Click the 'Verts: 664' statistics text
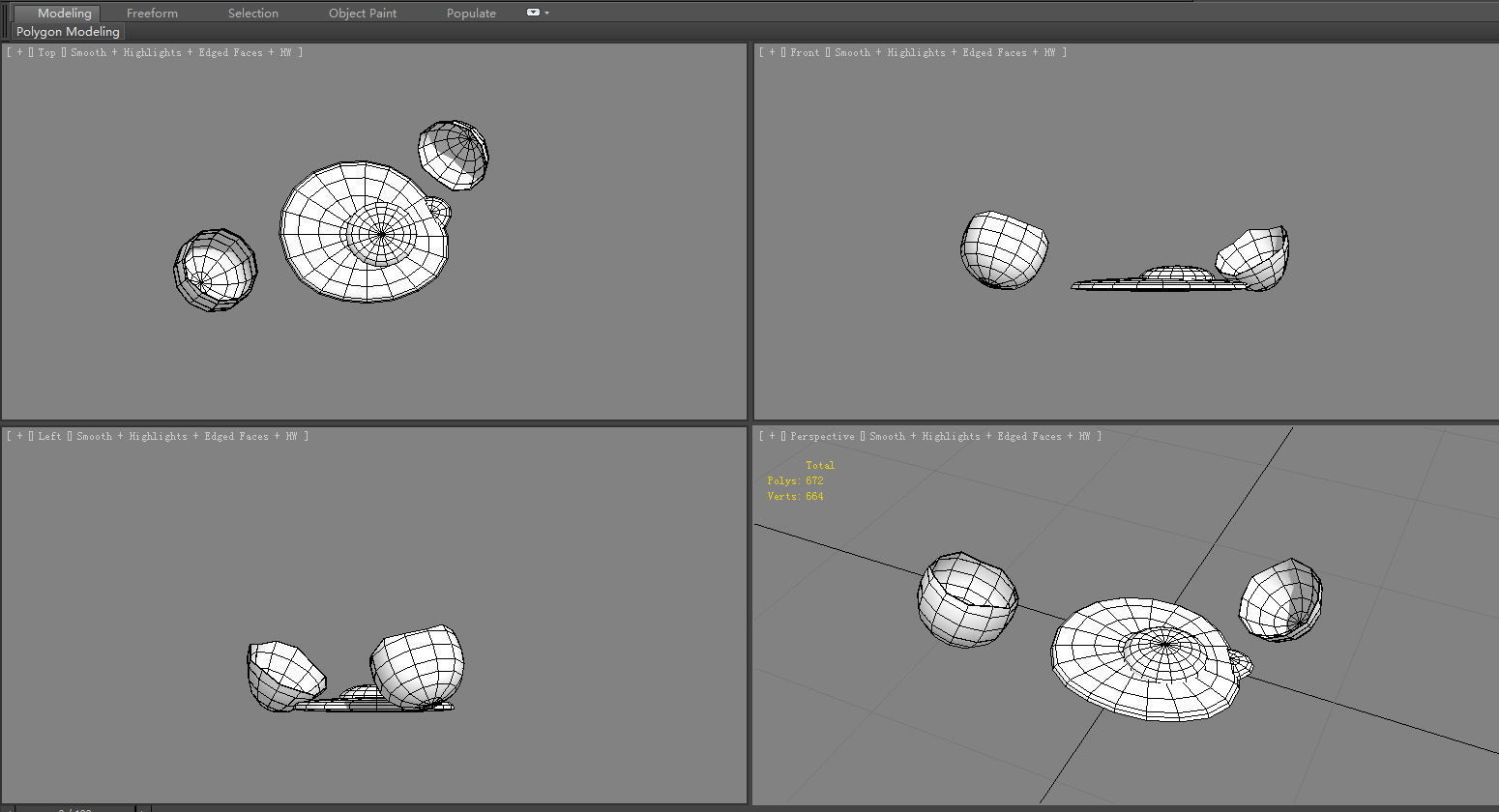The height and width of the screenshot is (812, 1499). (795, 496)
